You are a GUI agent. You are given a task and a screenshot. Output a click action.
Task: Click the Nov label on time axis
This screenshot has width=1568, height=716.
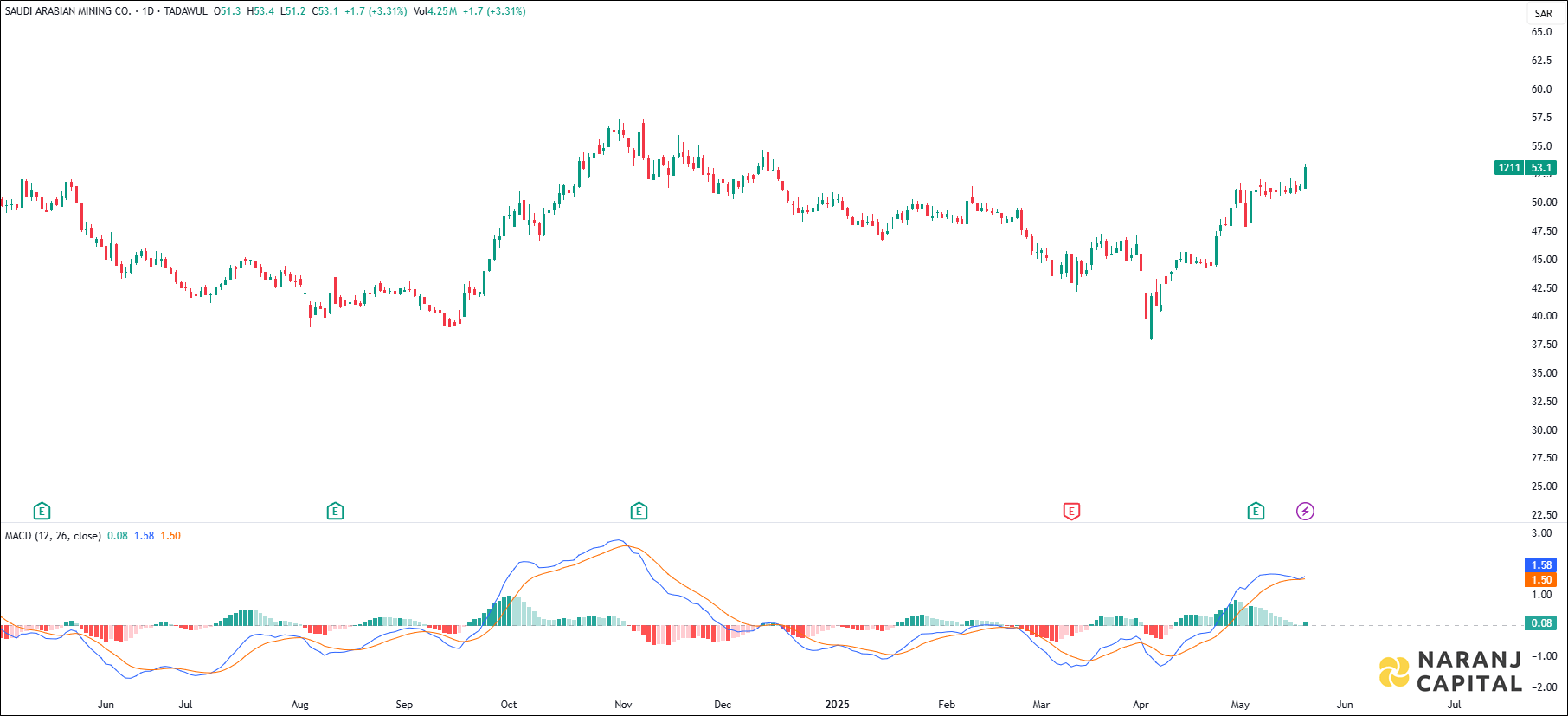(623, 705)
